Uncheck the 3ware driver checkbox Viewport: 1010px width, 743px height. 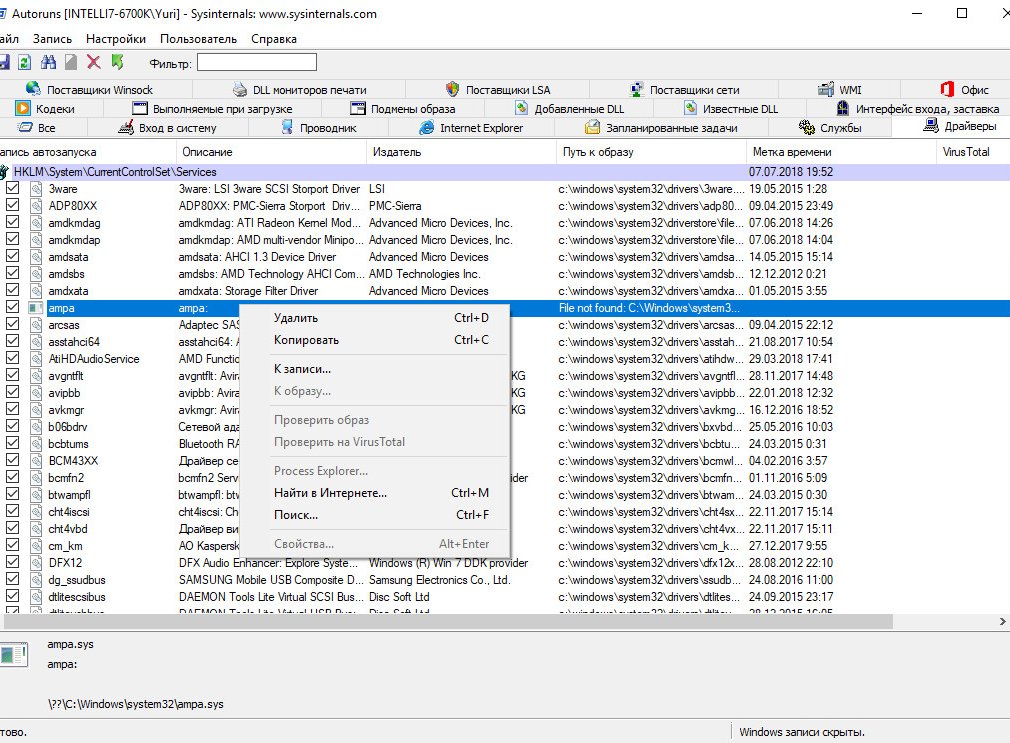coord(12,188)
